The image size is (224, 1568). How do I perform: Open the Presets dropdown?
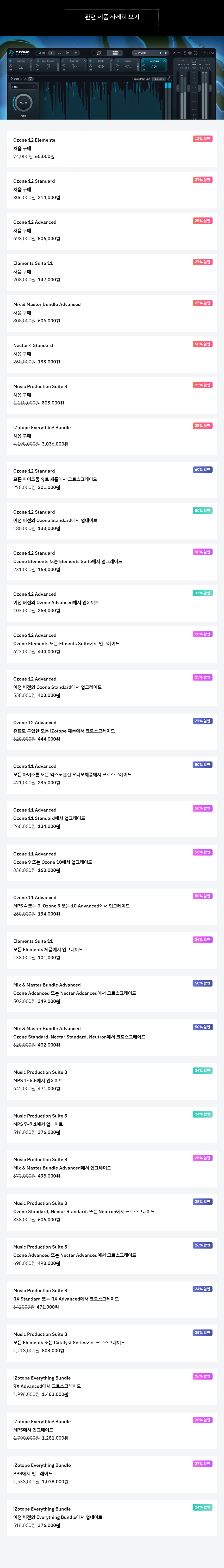click(x=144, y=53)
